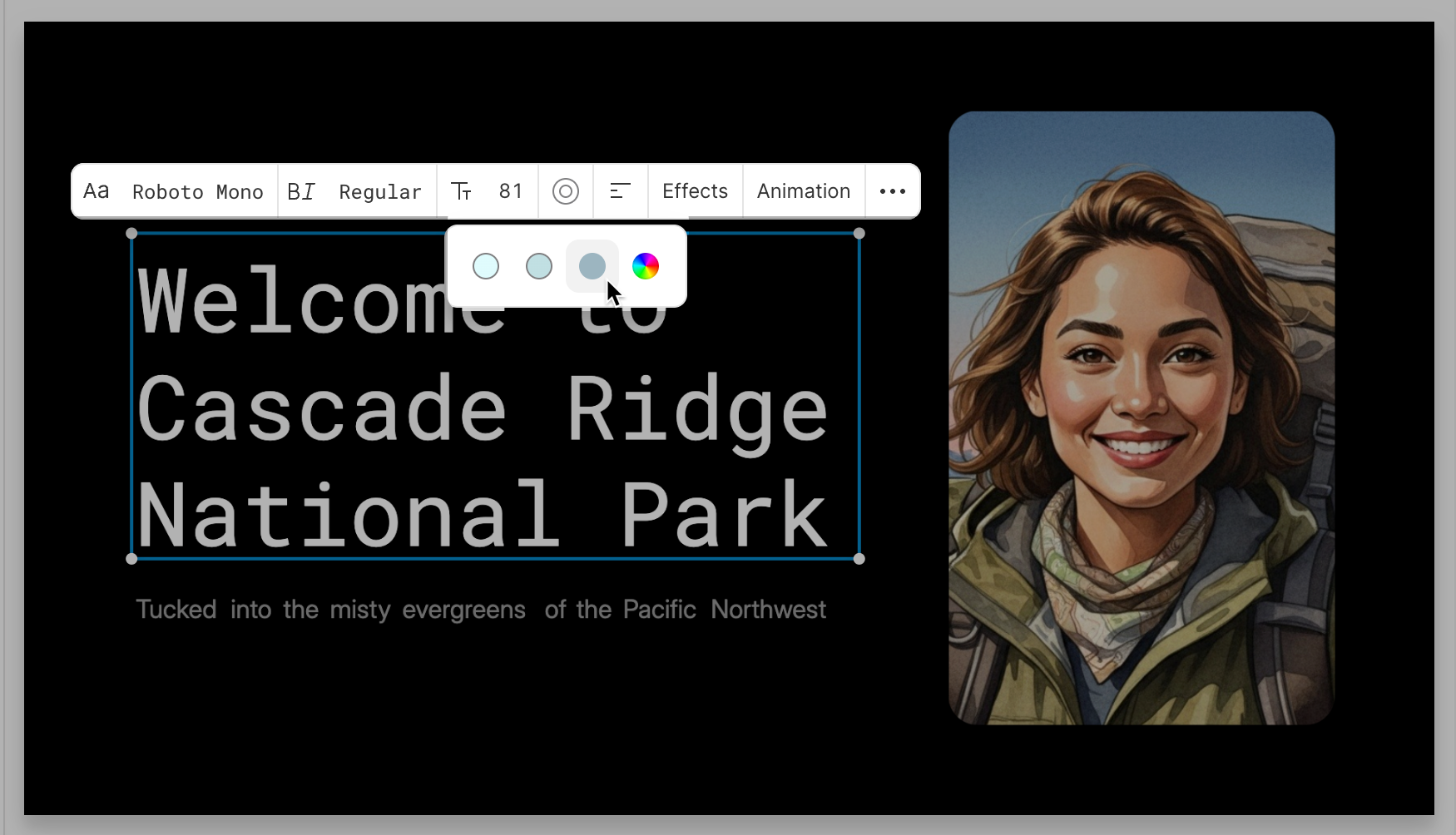1456x835 pixels.
Task: Click the Cascade Ridge headline text
Action: [481, 408]
